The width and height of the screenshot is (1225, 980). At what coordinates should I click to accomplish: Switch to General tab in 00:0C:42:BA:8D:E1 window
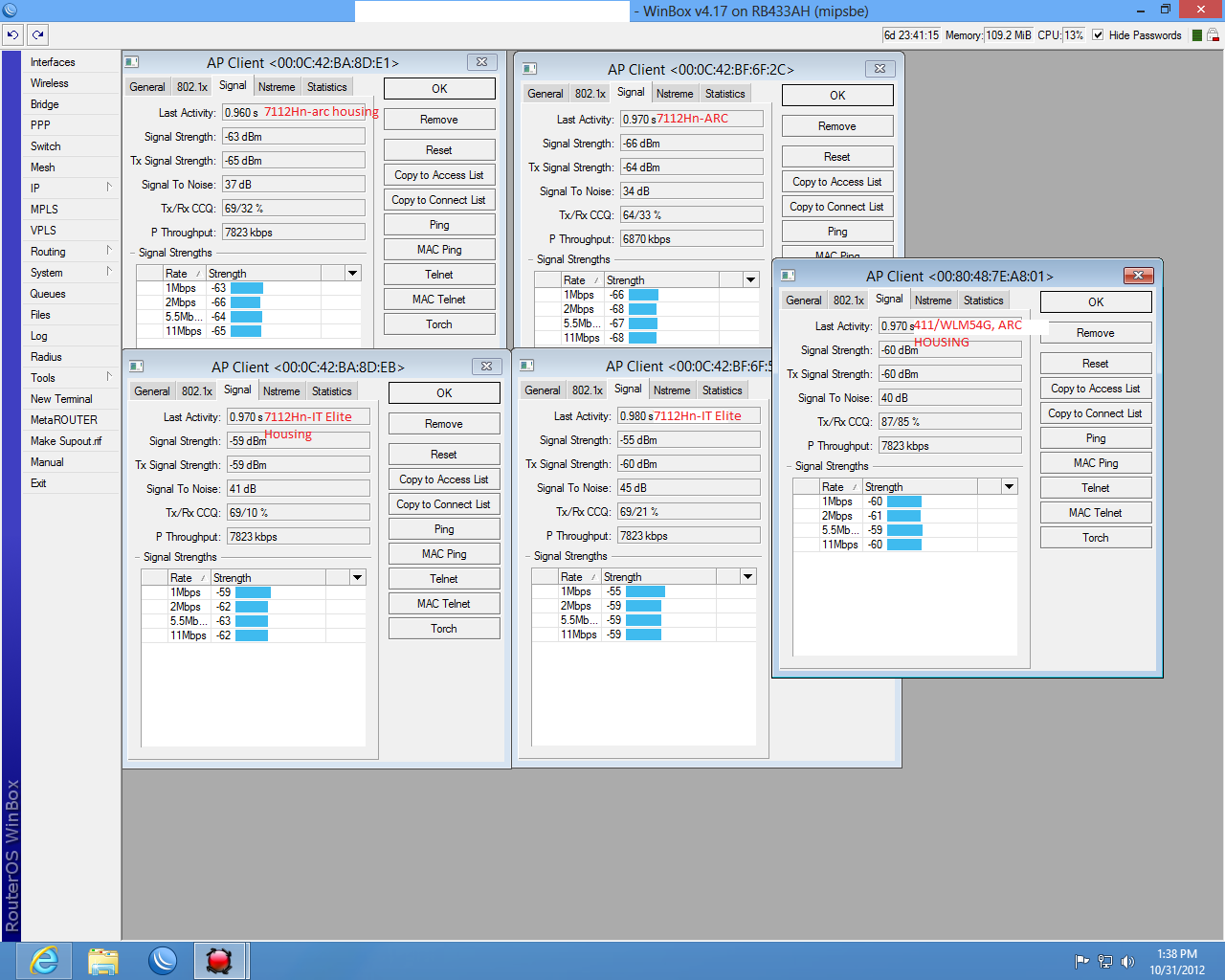point(147,87)
